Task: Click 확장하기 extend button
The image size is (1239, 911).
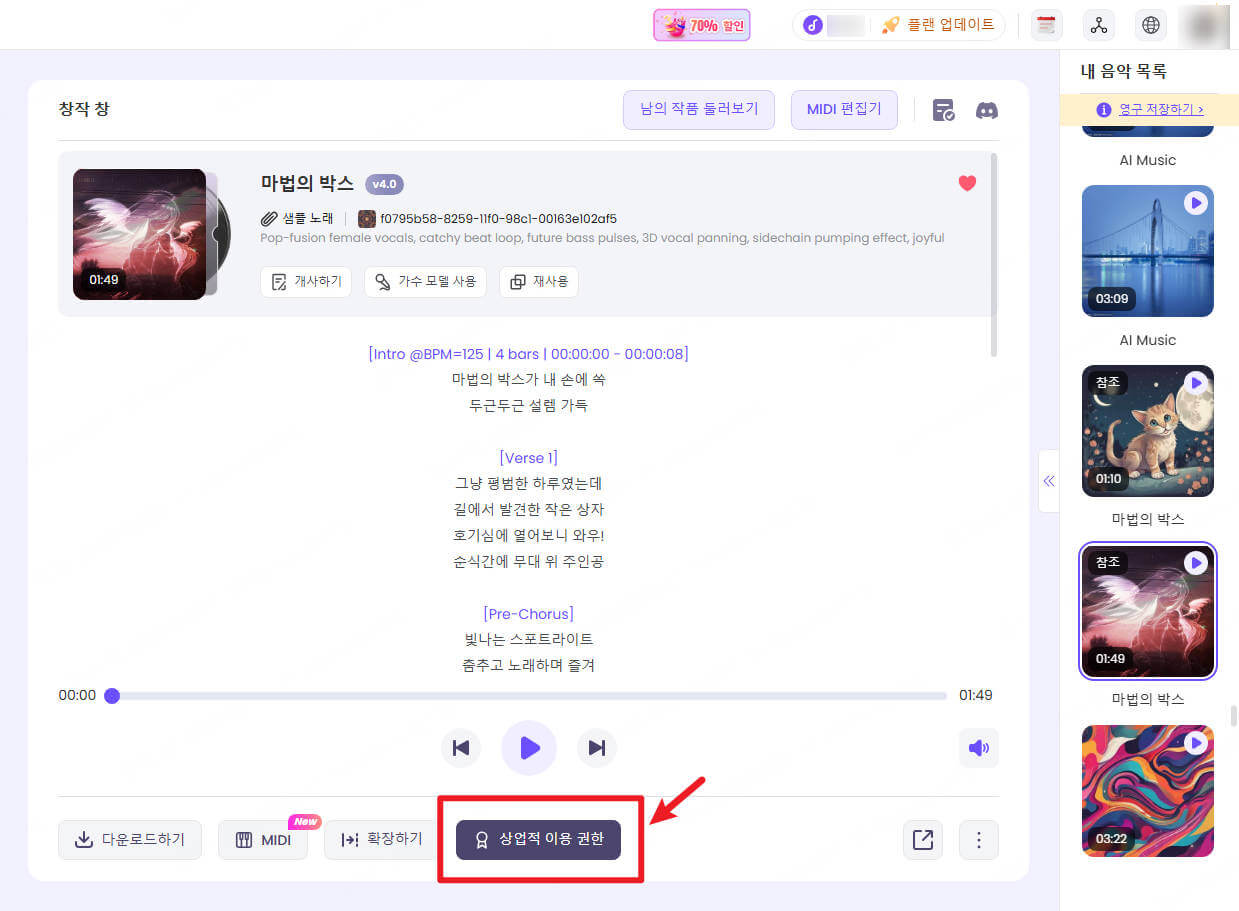Action: pos(382,840)
